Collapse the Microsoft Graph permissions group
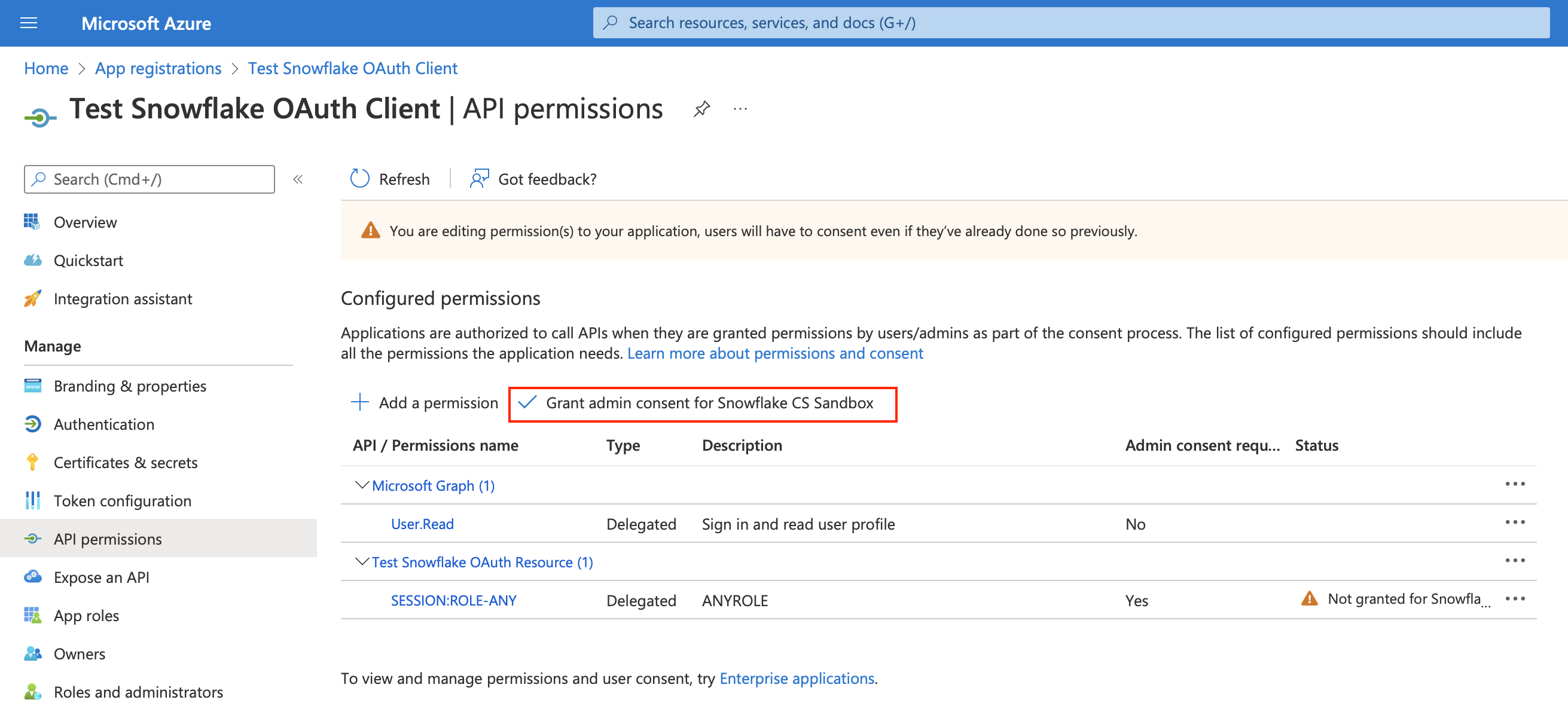The height and width of the screenshot is (709, 1568). 362,485
